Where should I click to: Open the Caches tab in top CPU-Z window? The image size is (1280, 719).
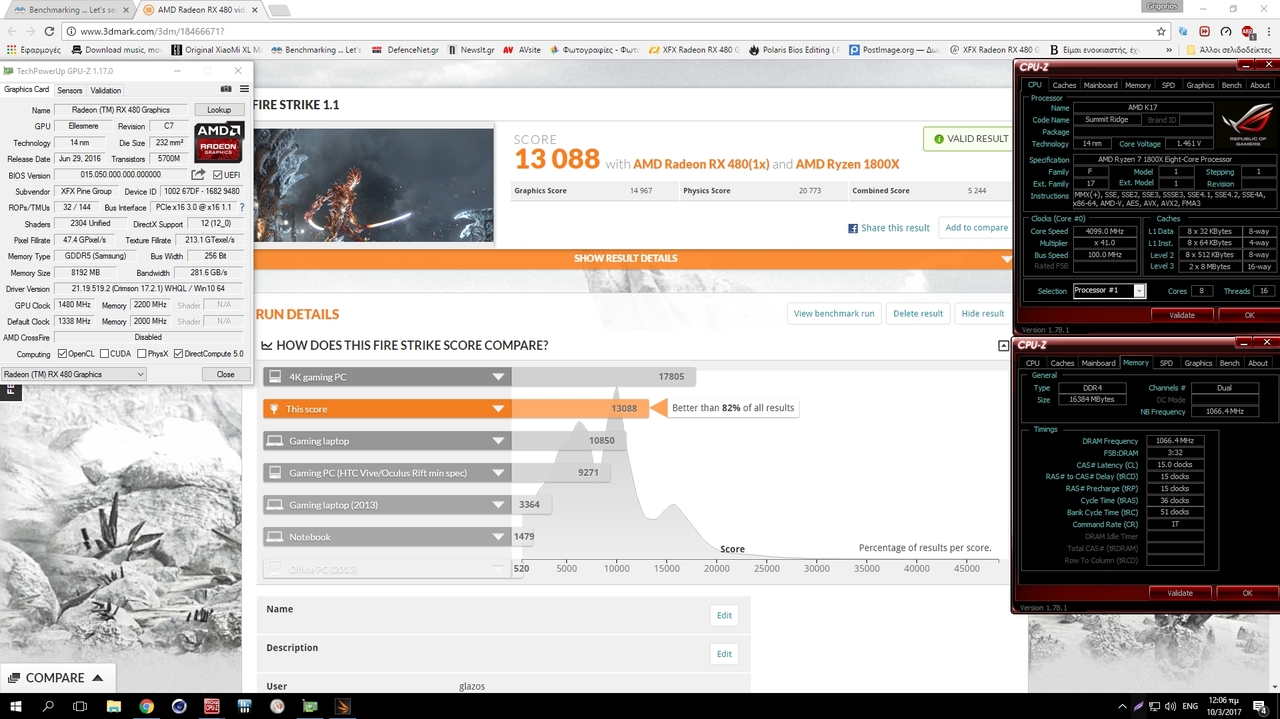tap(1064, 85)
